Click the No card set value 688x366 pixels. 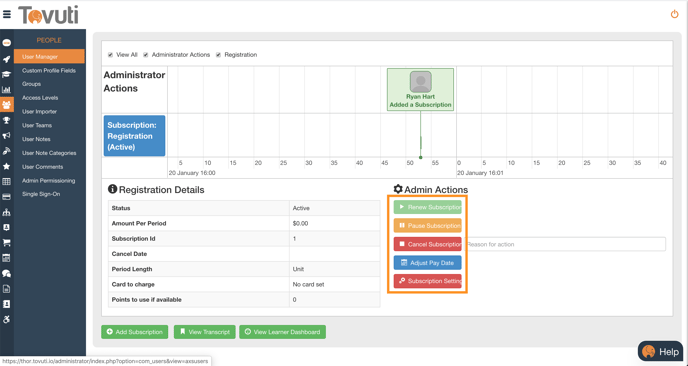pyautogui.click(x=308, y=284)
